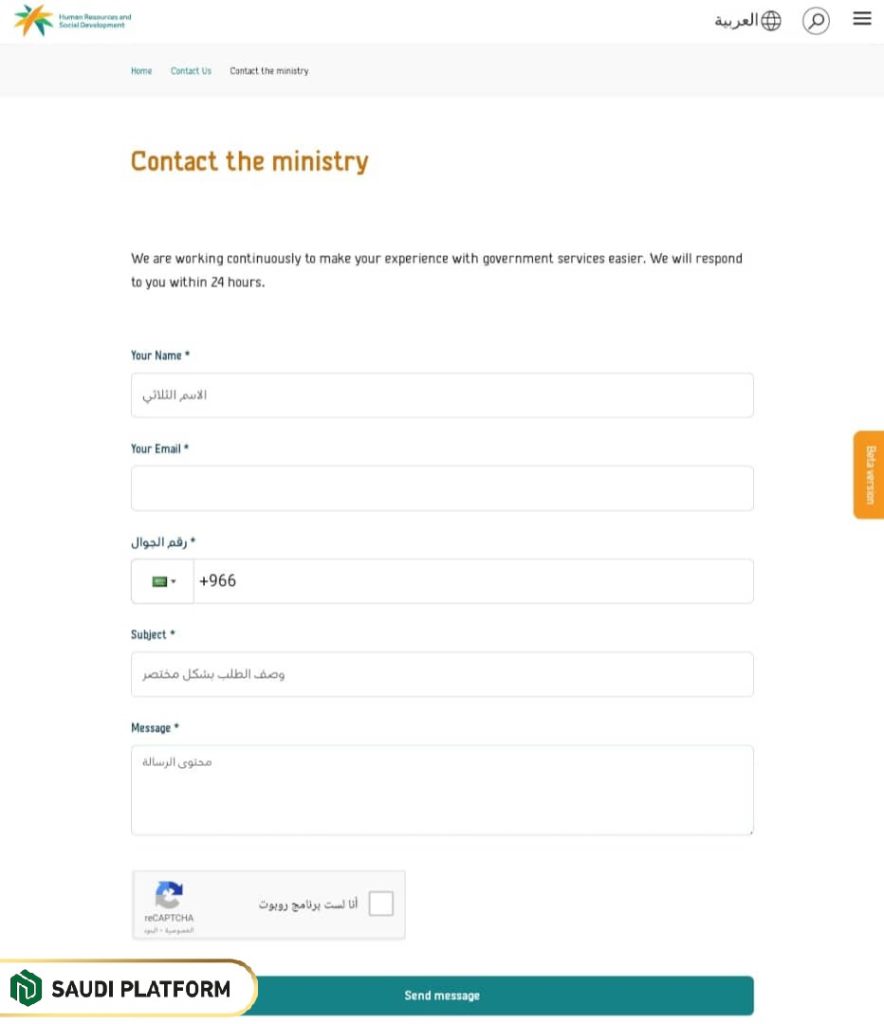884x1024 pixels.
Task: Open the hamburger navigation menu
Action: point(861,17)
